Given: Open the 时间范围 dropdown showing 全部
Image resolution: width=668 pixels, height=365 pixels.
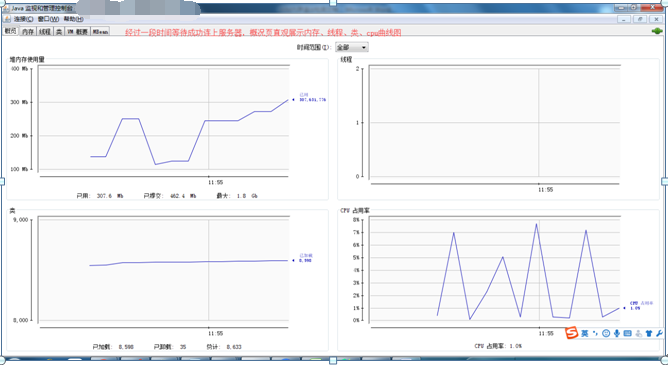Looking at the screenshot, I should coord(352,47).
